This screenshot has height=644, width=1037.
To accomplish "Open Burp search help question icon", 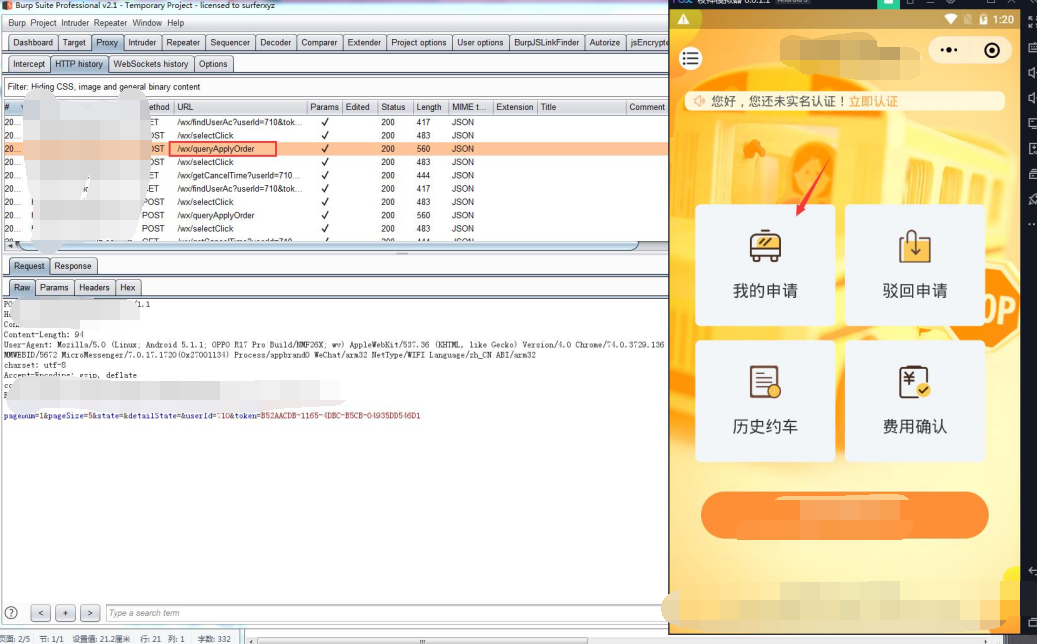I will [x=11, y=613].
